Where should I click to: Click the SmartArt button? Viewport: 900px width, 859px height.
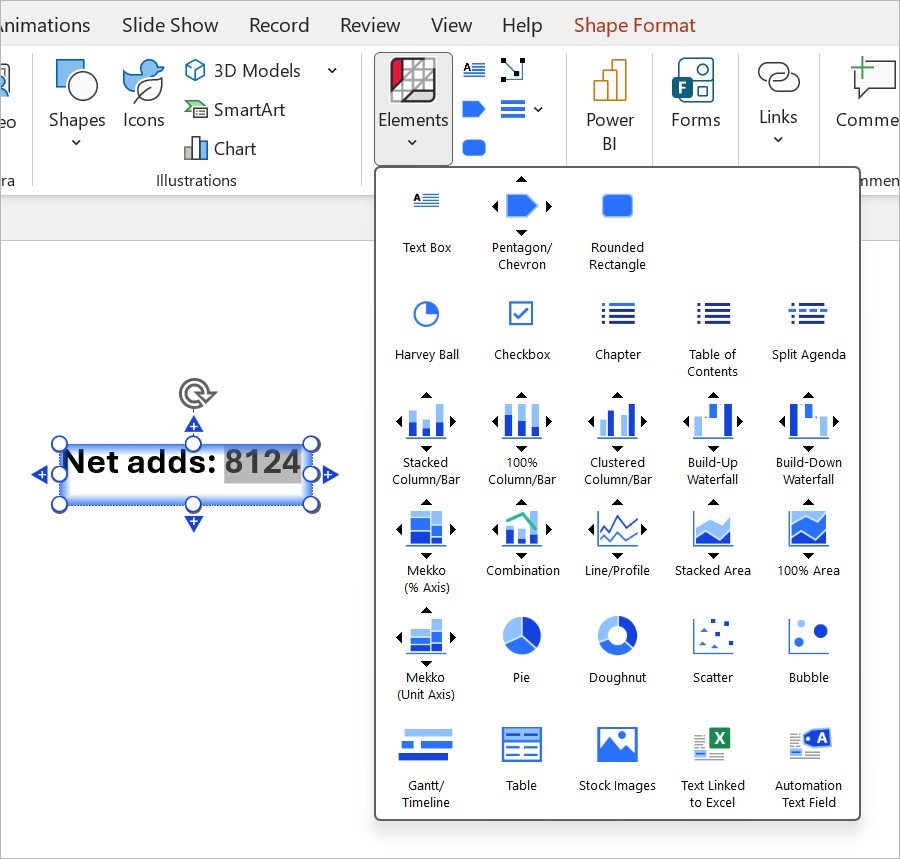235,110
